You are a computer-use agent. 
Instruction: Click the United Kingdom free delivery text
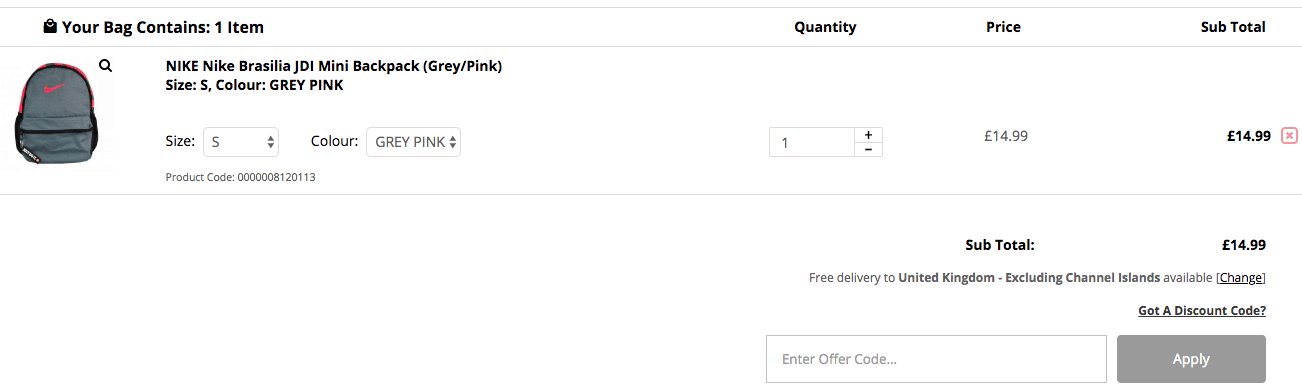[x=1029, y=278]
